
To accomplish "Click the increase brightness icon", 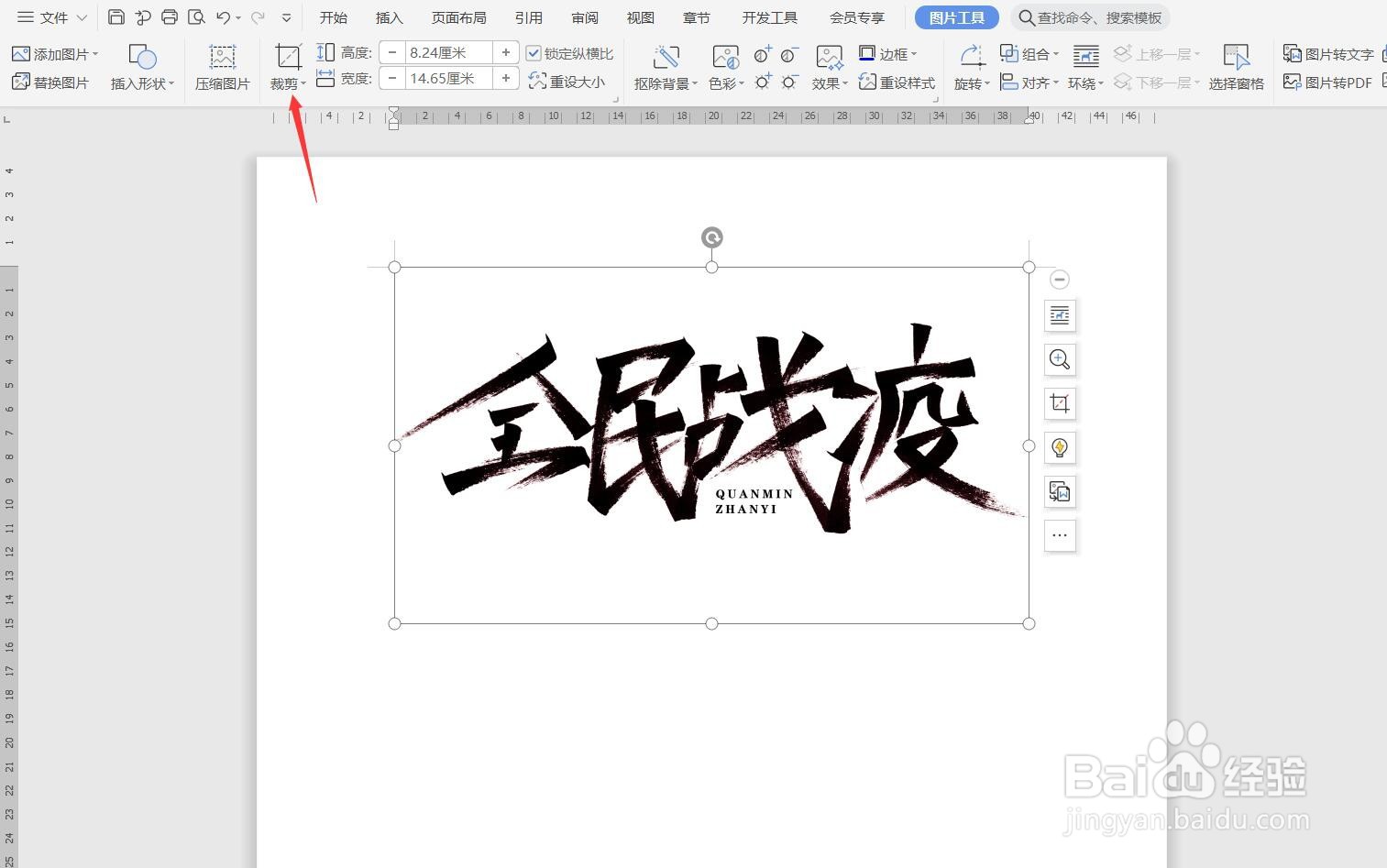I will (763, 82).
